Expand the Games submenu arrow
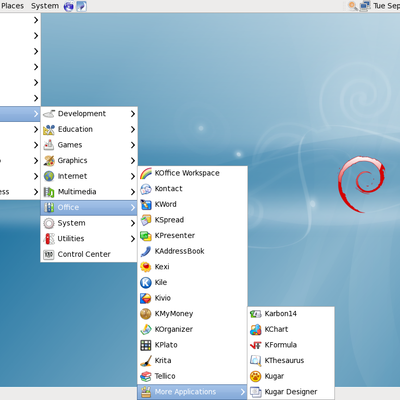 (133, 145)
